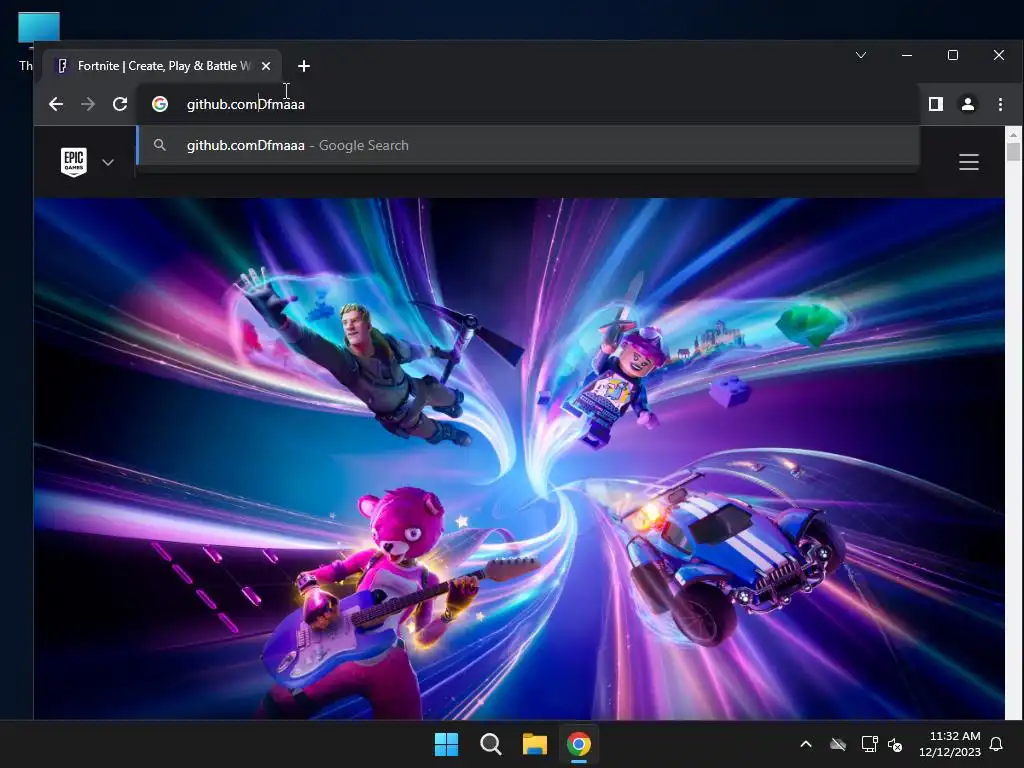The image size is (1024, 768).
Task: Switch to the Fortnite tab
Action: (162, 66)
